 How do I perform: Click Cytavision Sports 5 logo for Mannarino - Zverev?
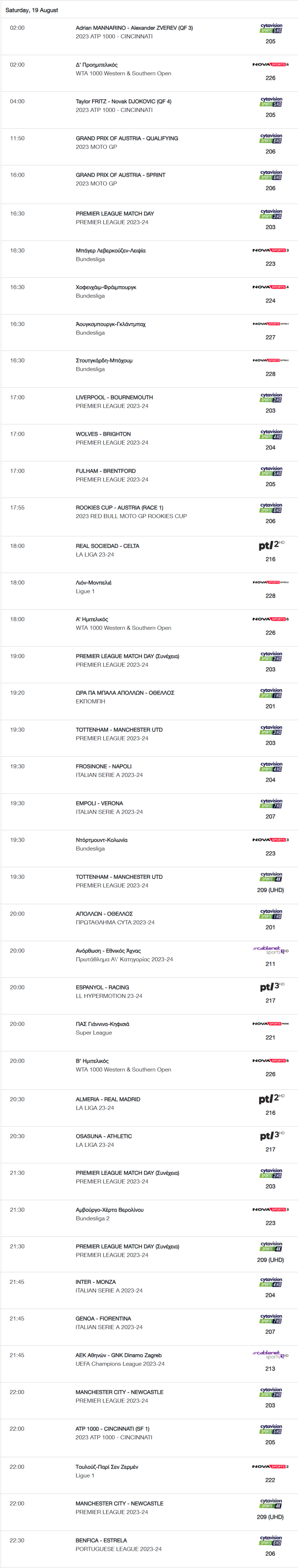tap(271, 28)
